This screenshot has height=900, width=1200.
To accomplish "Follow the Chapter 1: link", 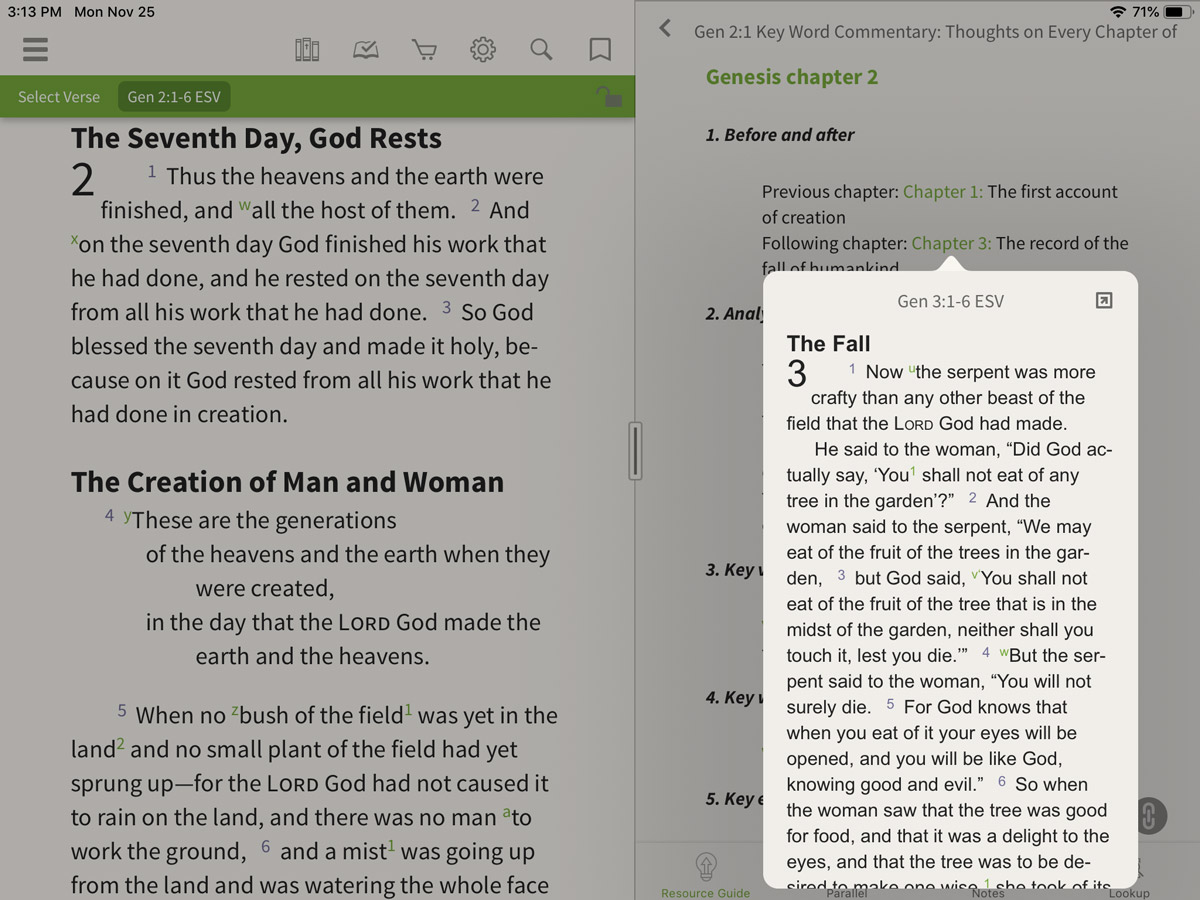I will pyautogui.click(x=943, y=191).
